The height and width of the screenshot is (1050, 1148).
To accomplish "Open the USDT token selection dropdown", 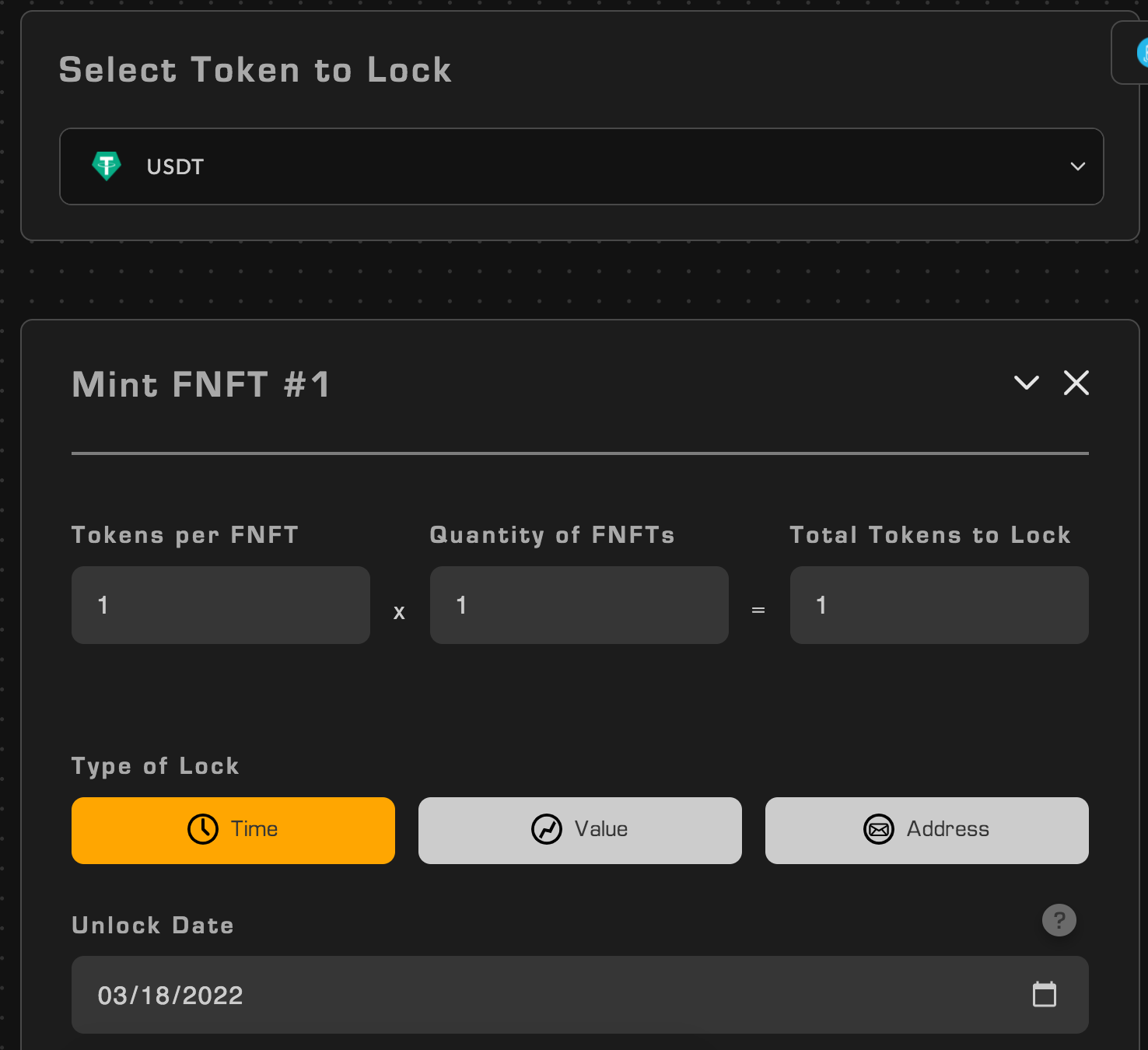I will [x=581, y=166].
